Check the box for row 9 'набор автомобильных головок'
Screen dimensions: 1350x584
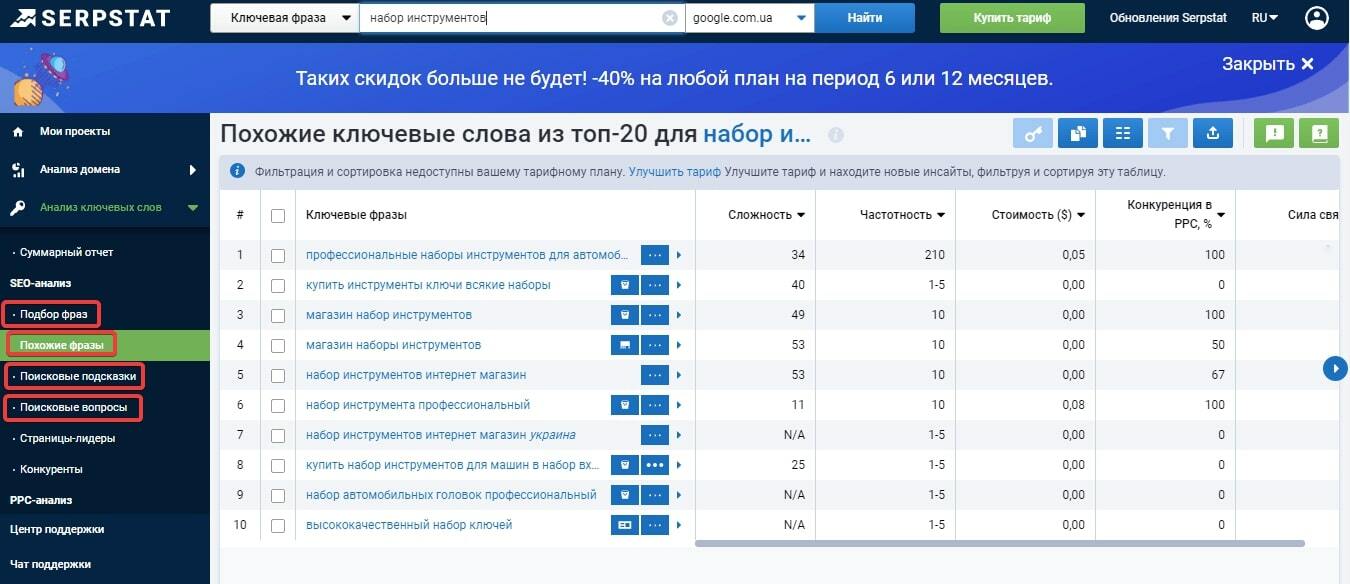pos(278,495)
